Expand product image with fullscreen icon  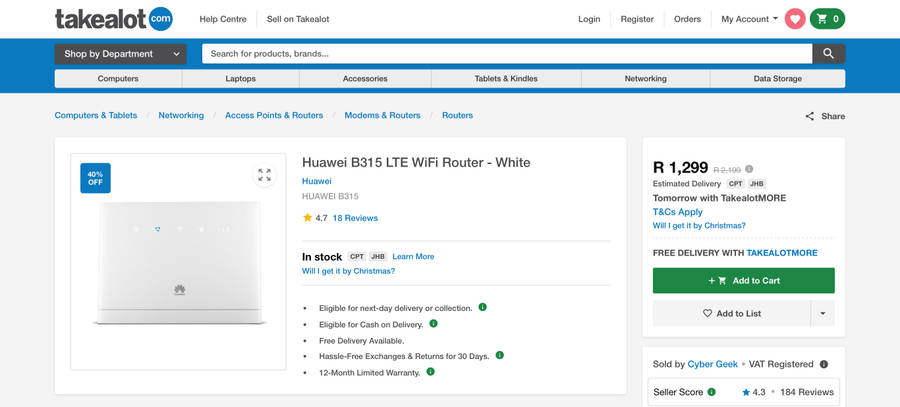tap(264, 176)
